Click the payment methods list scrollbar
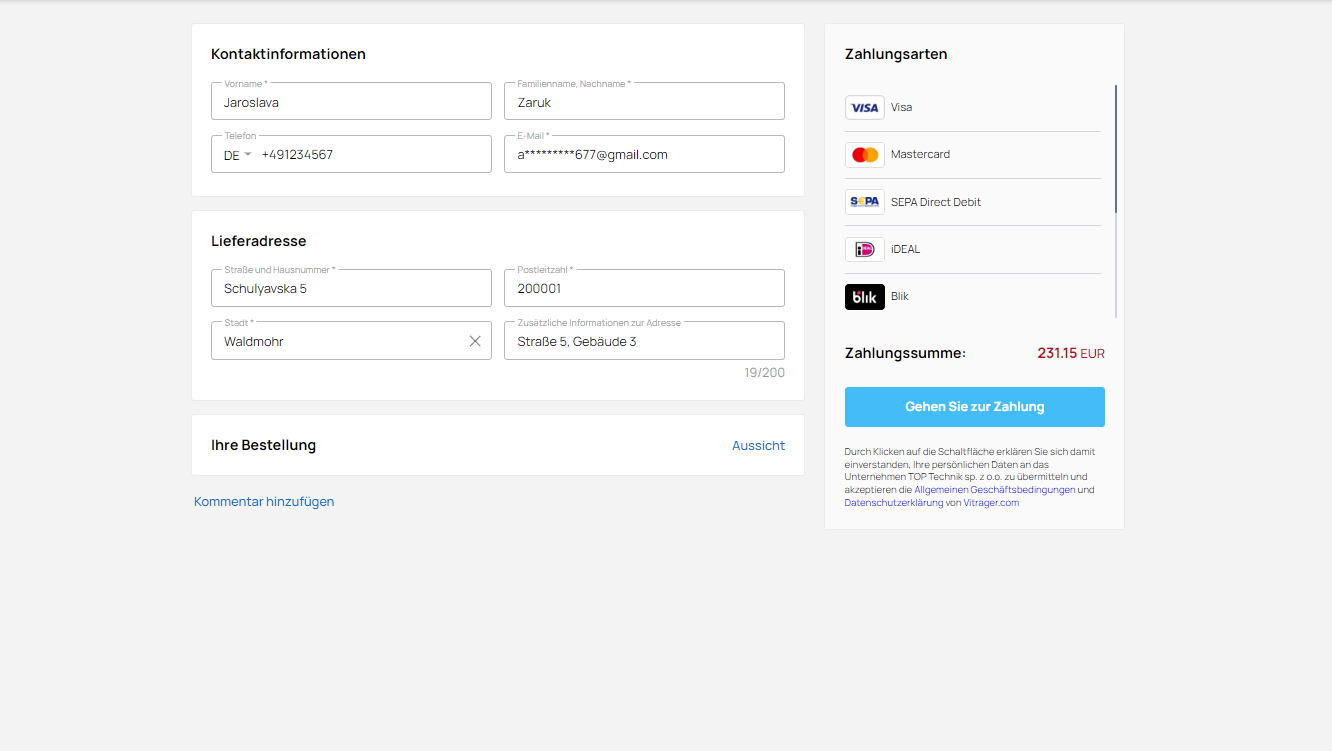This screenshot has width=1332, height=751. [1116, 150]
